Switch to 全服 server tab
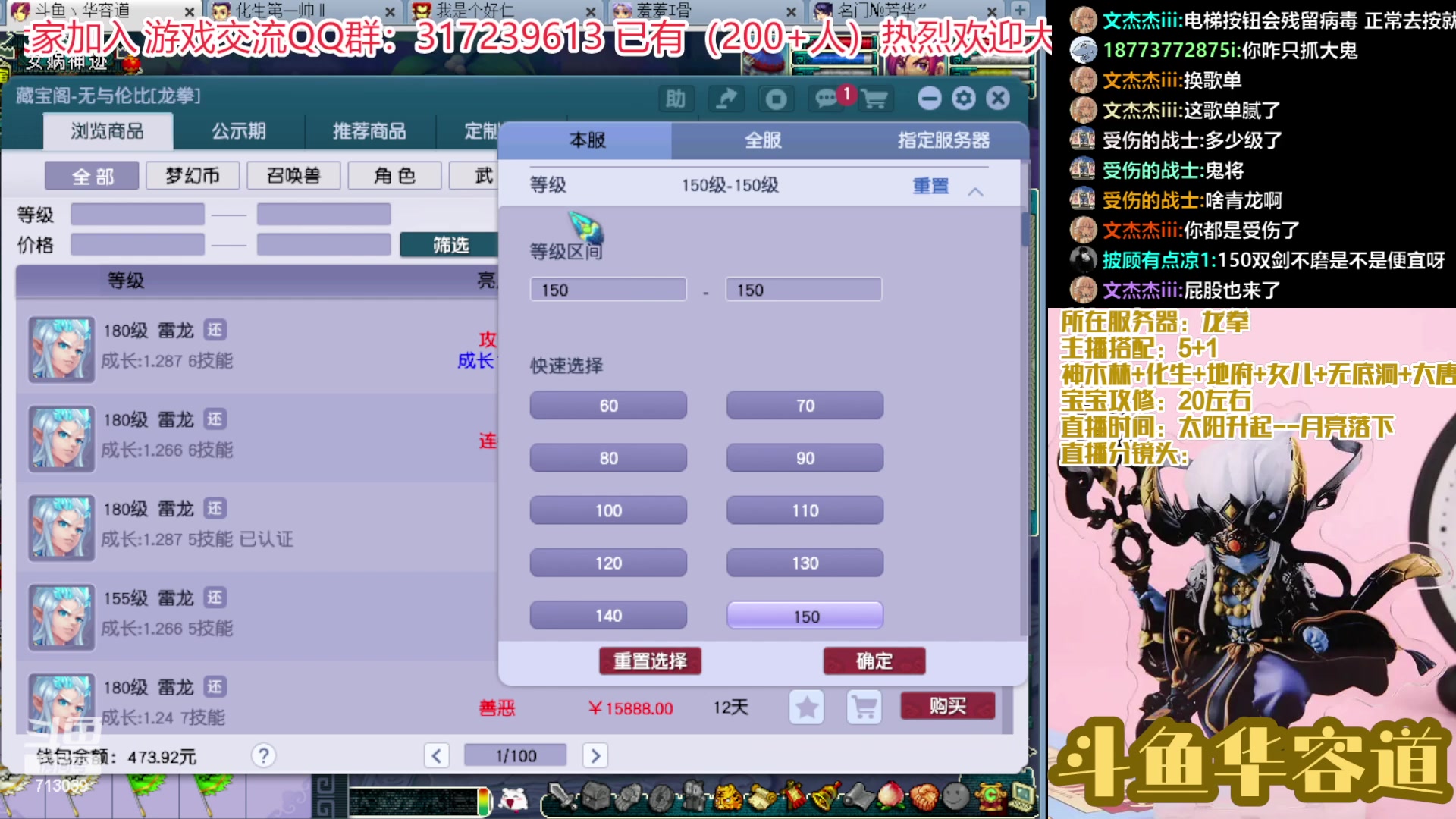Screen dimensions: 1456x819 pos(762,140)
